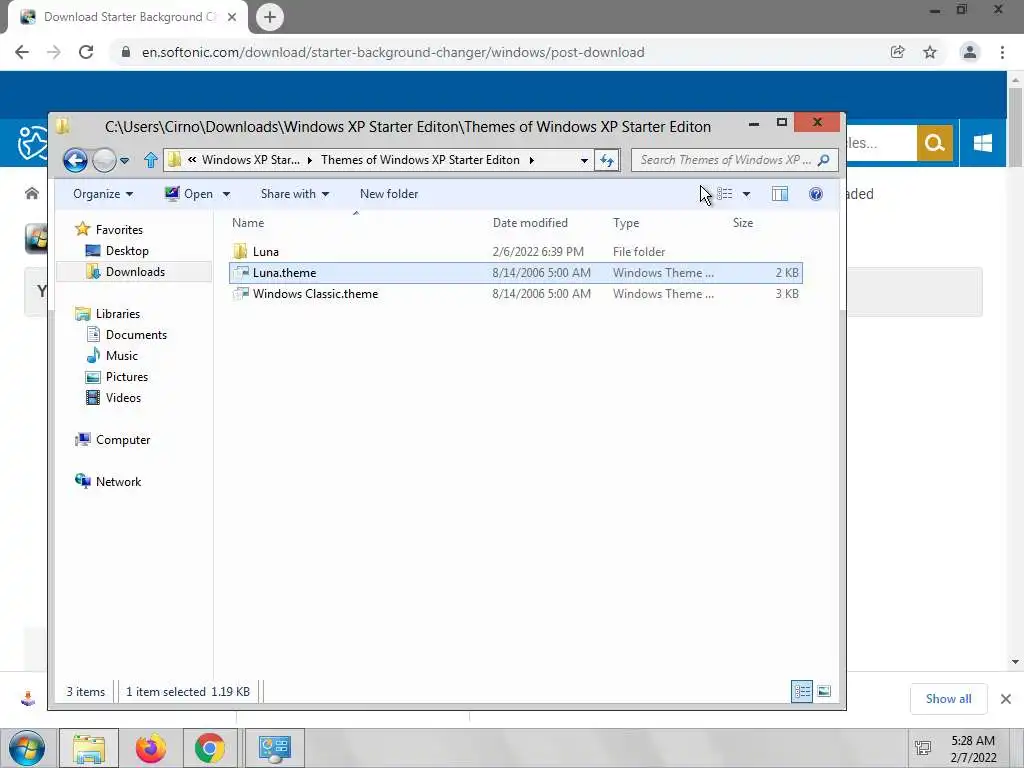The height and width of the screenshot is (768, 1024).
Task: Go back in Explorer window
Action: point(75,160)
